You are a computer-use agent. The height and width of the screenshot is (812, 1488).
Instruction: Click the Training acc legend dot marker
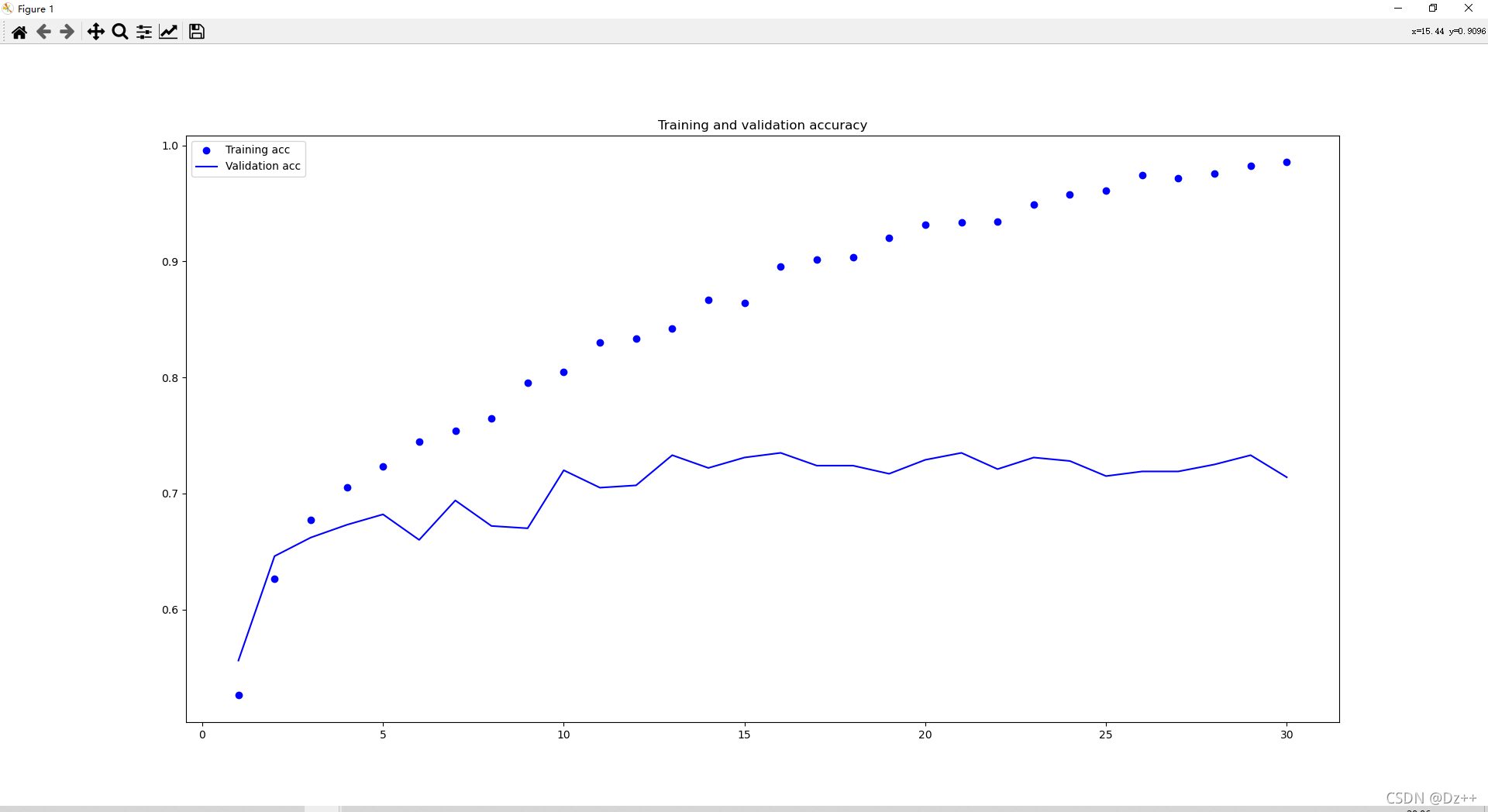(x=207, y=150)
